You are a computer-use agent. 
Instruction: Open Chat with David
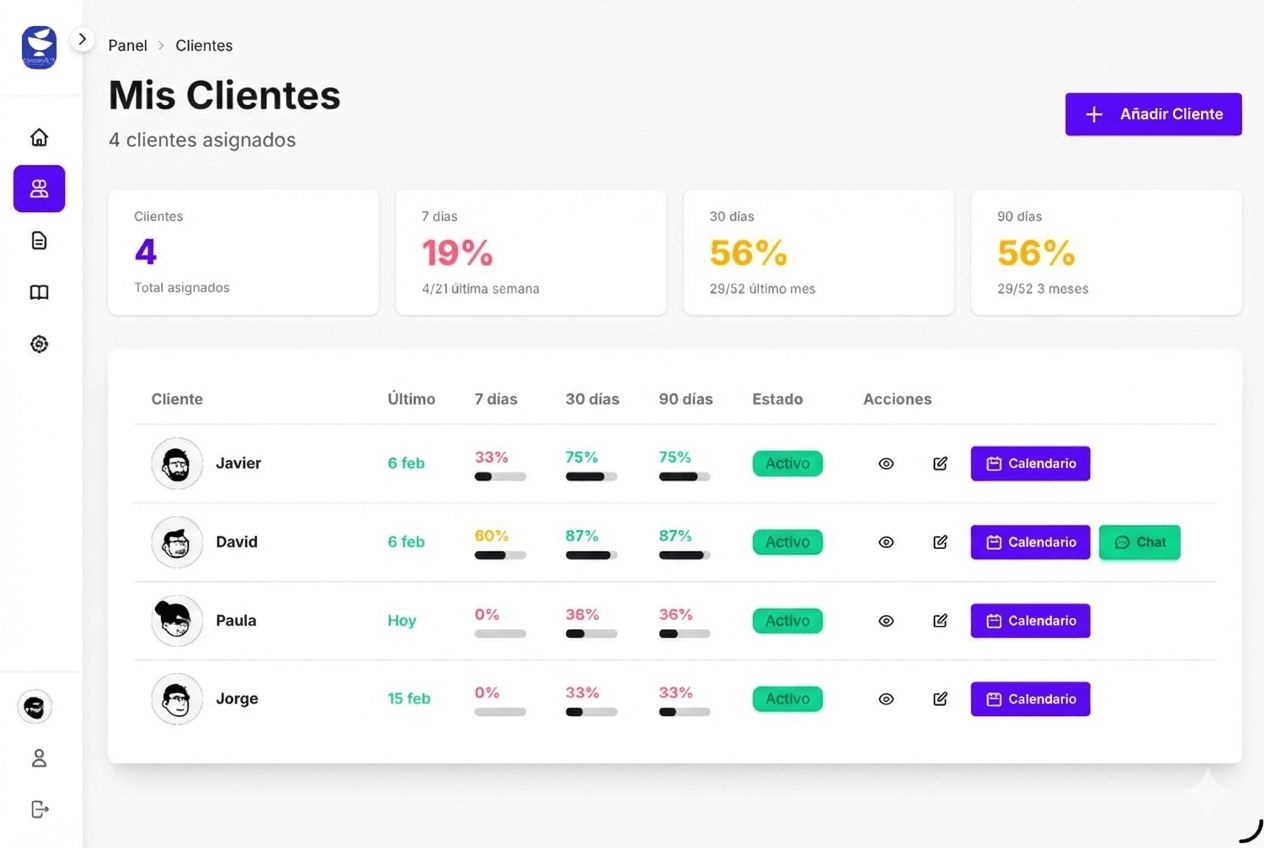[x=1139, y=542]
